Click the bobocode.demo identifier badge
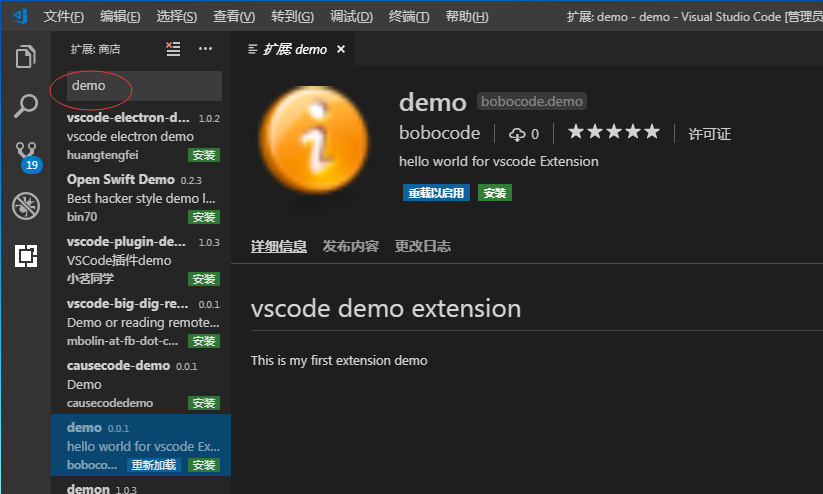Viewport: 823px width, 494px height. point(532,101)
